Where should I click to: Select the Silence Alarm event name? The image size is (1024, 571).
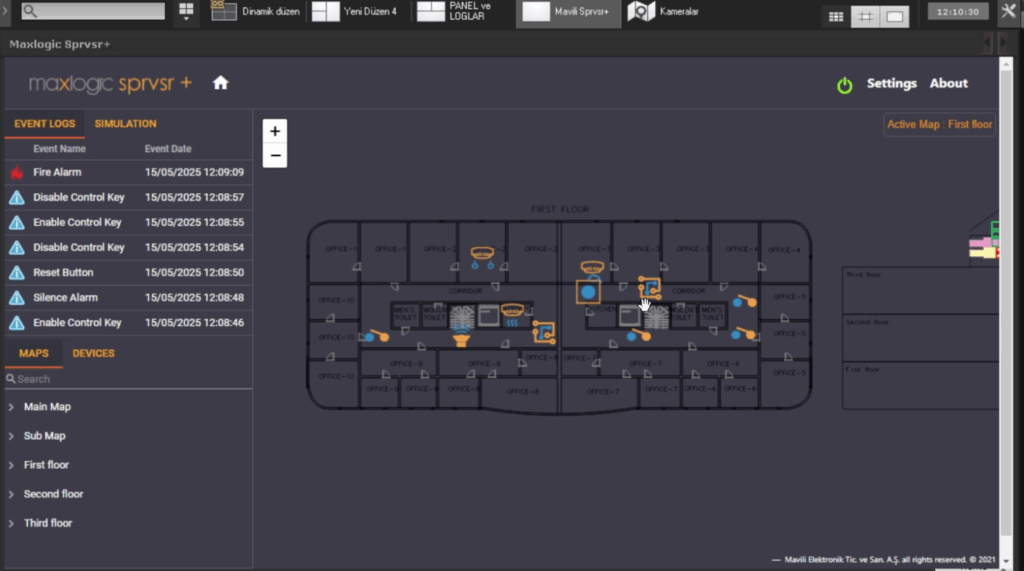(65, 297)
